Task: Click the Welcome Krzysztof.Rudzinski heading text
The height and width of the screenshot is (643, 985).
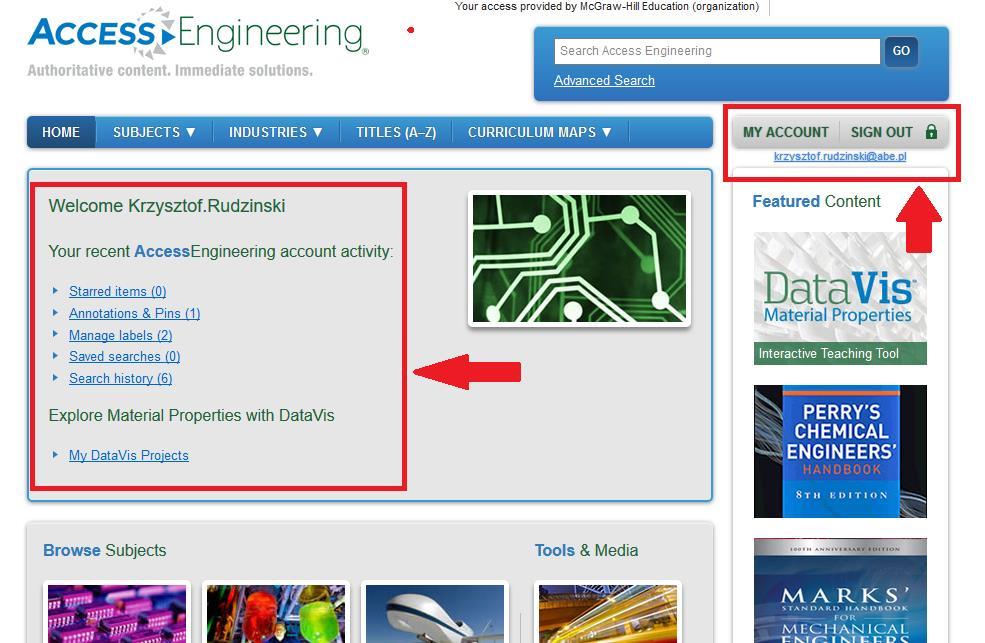Action: pos(166,206)
